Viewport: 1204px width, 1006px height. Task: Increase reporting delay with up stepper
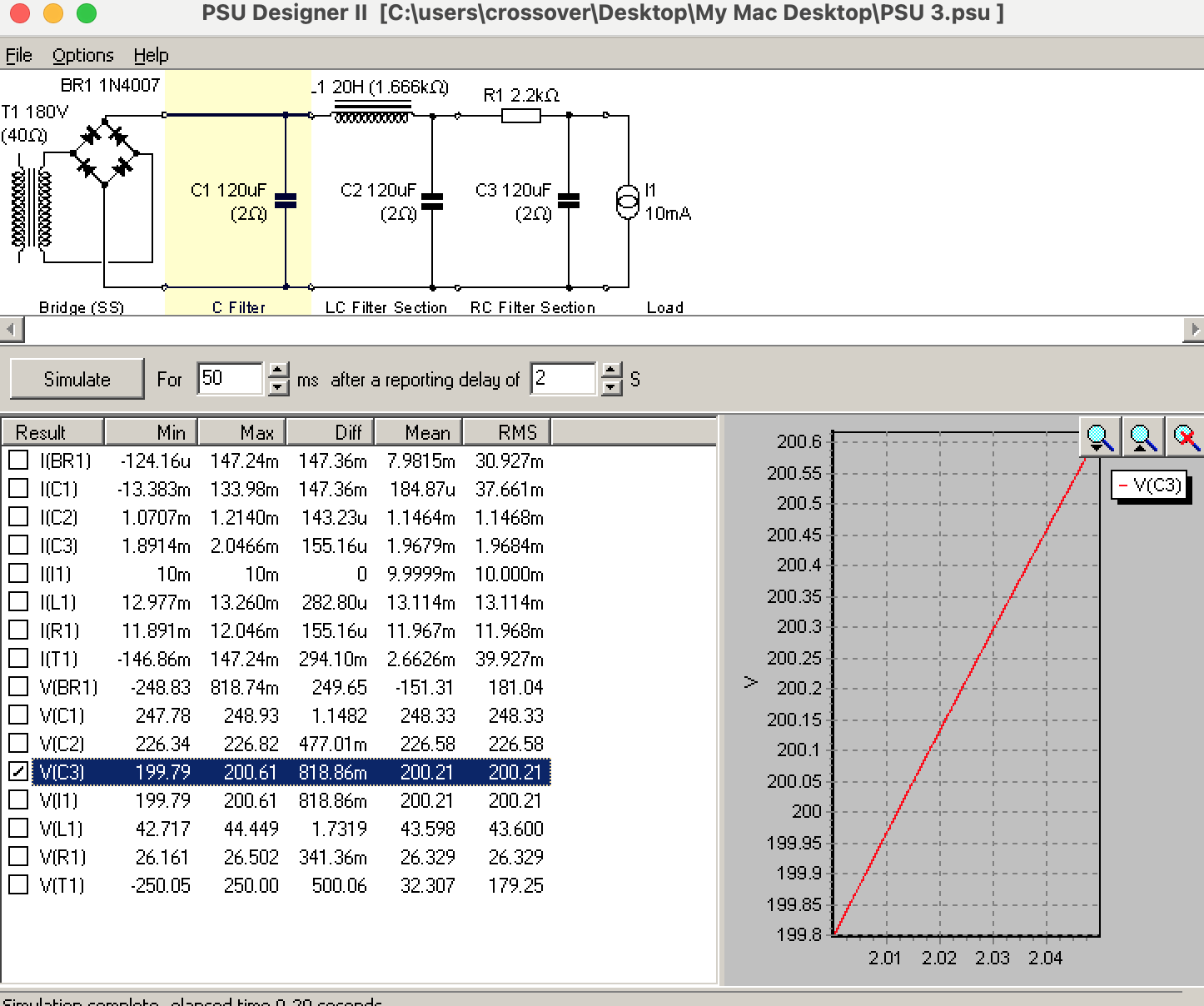tap(612, 371)
